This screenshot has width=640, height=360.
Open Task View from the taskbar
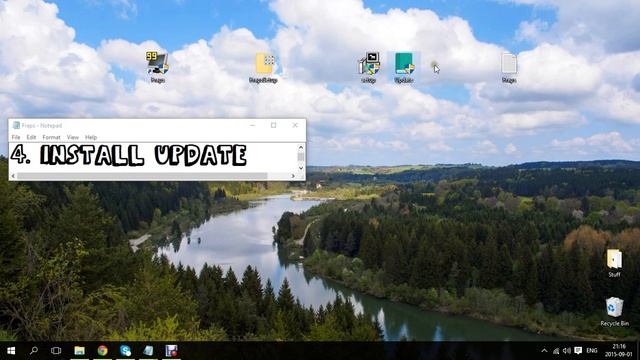pos(56,351)
